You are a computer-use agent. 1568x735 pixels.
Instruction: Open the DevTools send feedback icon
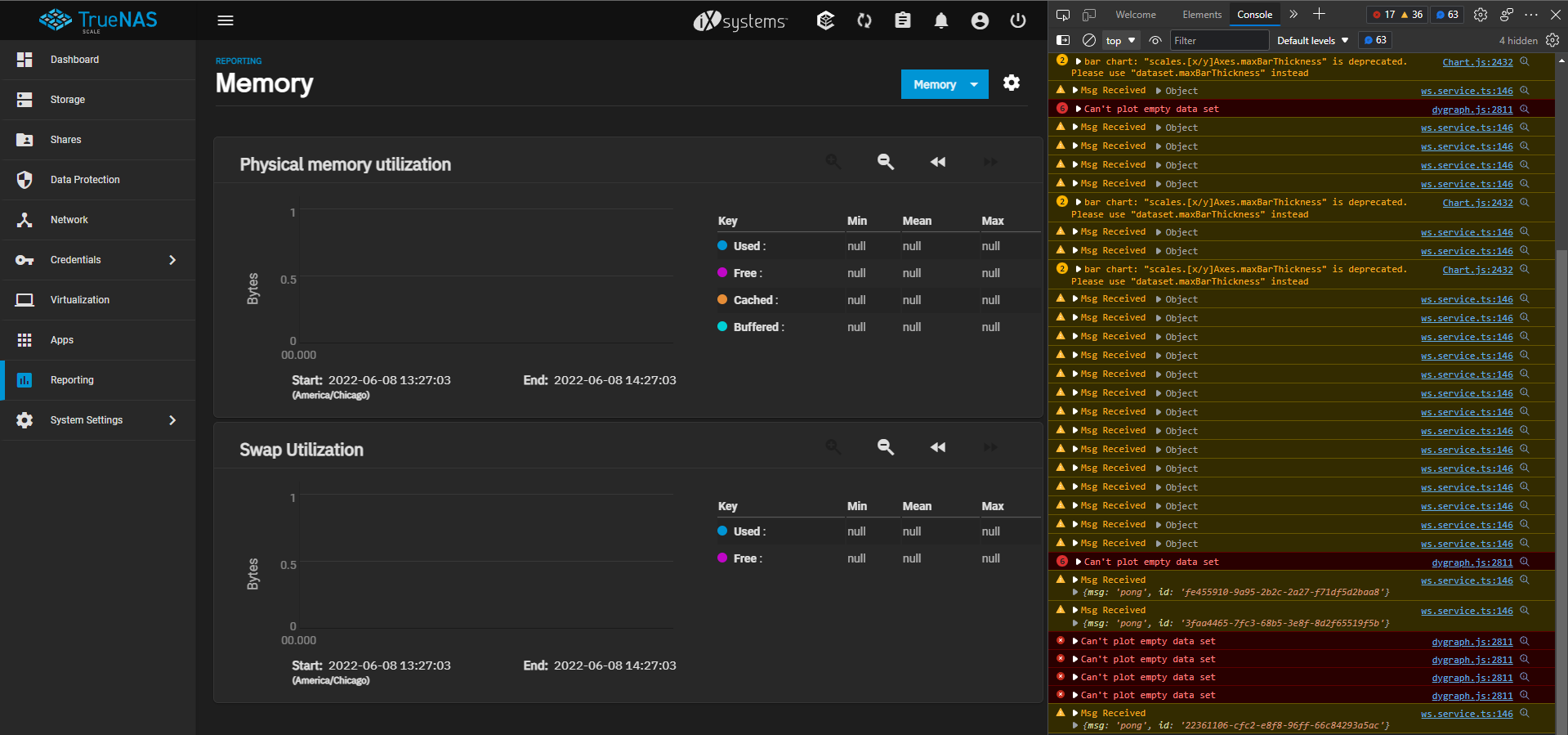[1507, 15]
